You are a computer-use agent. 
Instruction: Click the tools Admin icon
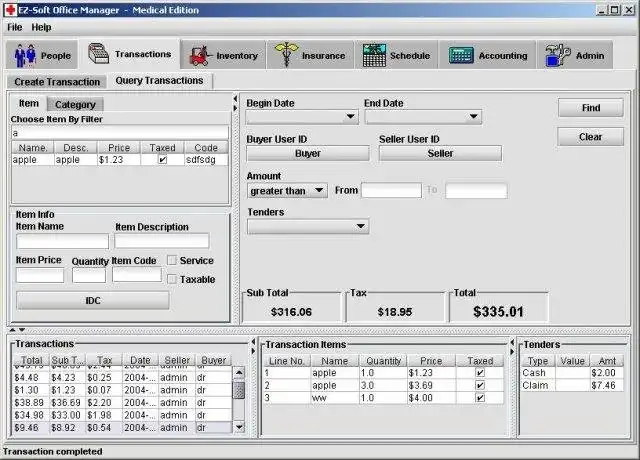coord(558,55)
